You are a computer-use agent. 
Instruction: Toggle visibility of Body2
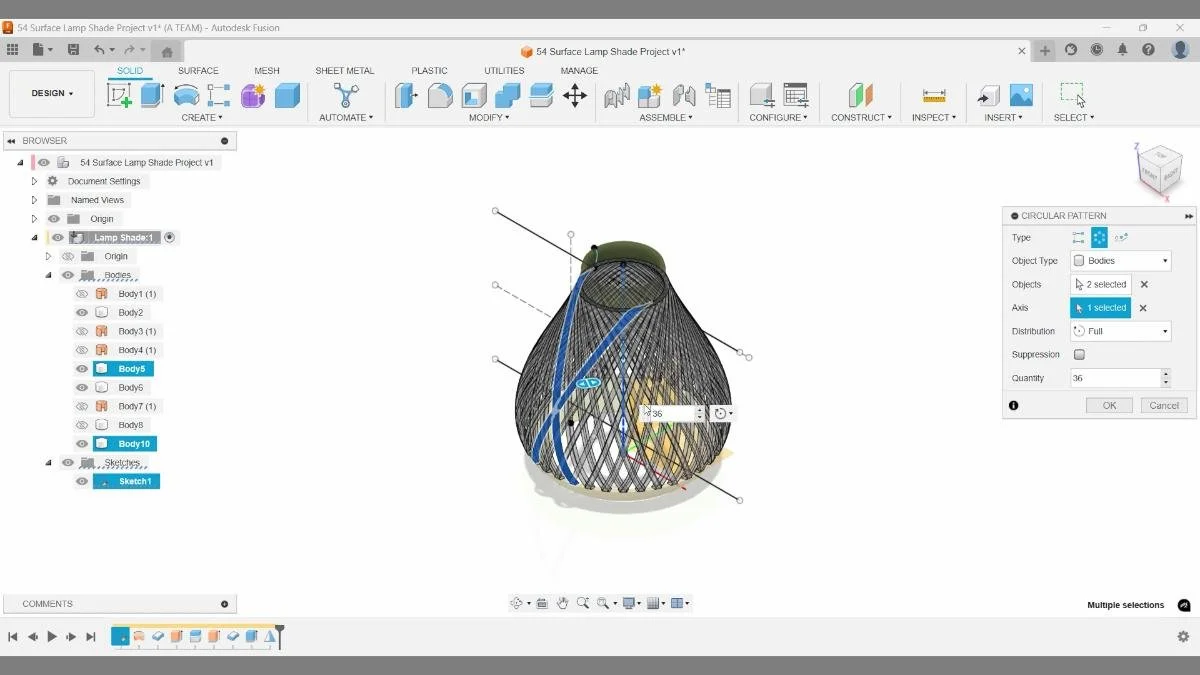(x=82, y=313)
